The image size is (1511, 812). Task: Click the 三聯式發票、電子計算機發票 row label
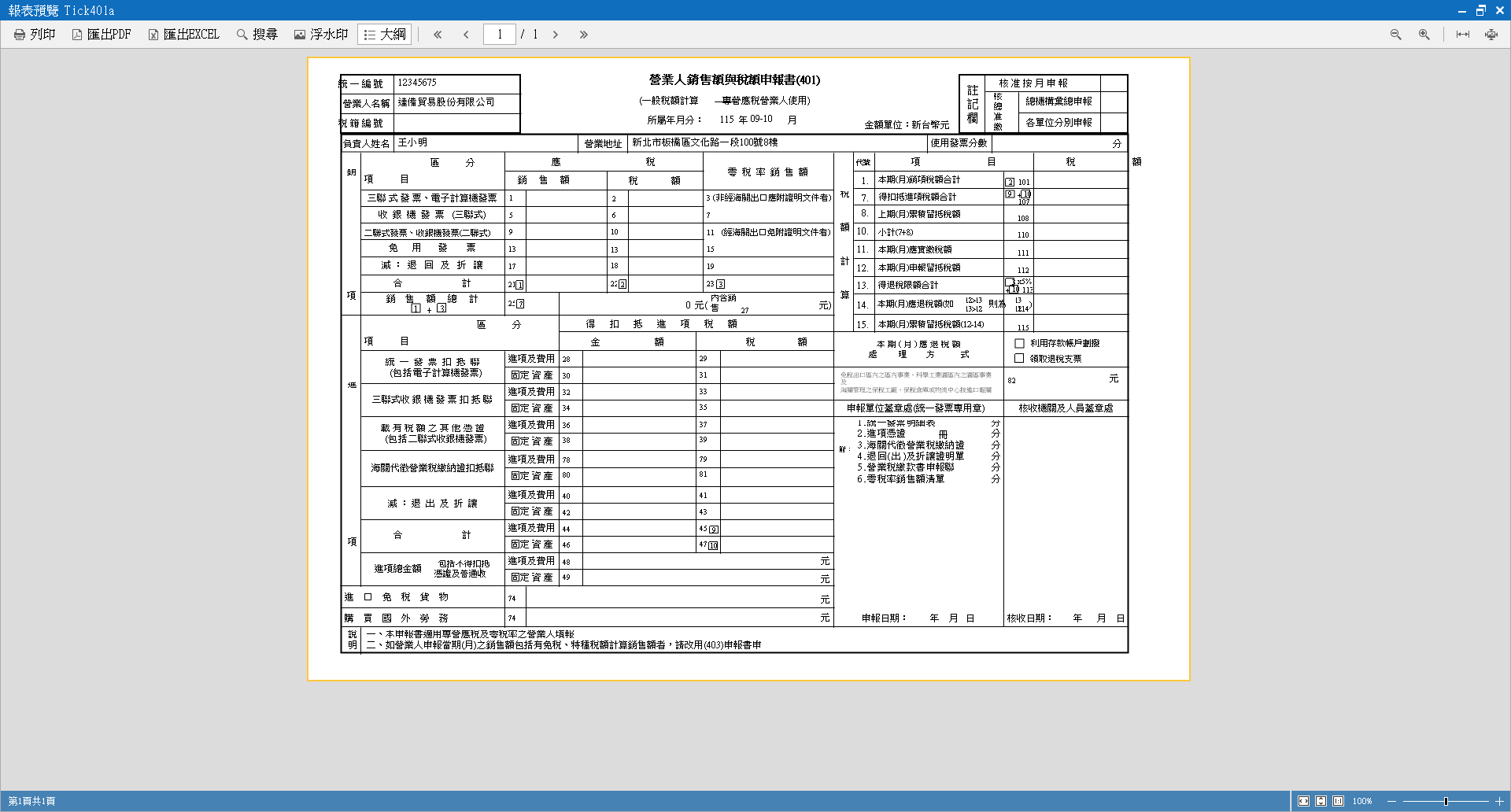pos(432,197)
